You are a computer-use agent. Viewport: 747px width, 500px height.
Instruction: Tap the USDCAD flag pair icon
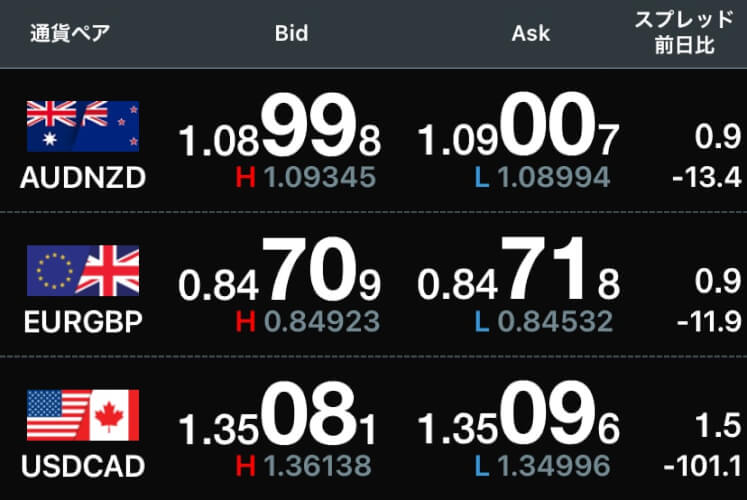pyautogui.click(x=82, y=415)
